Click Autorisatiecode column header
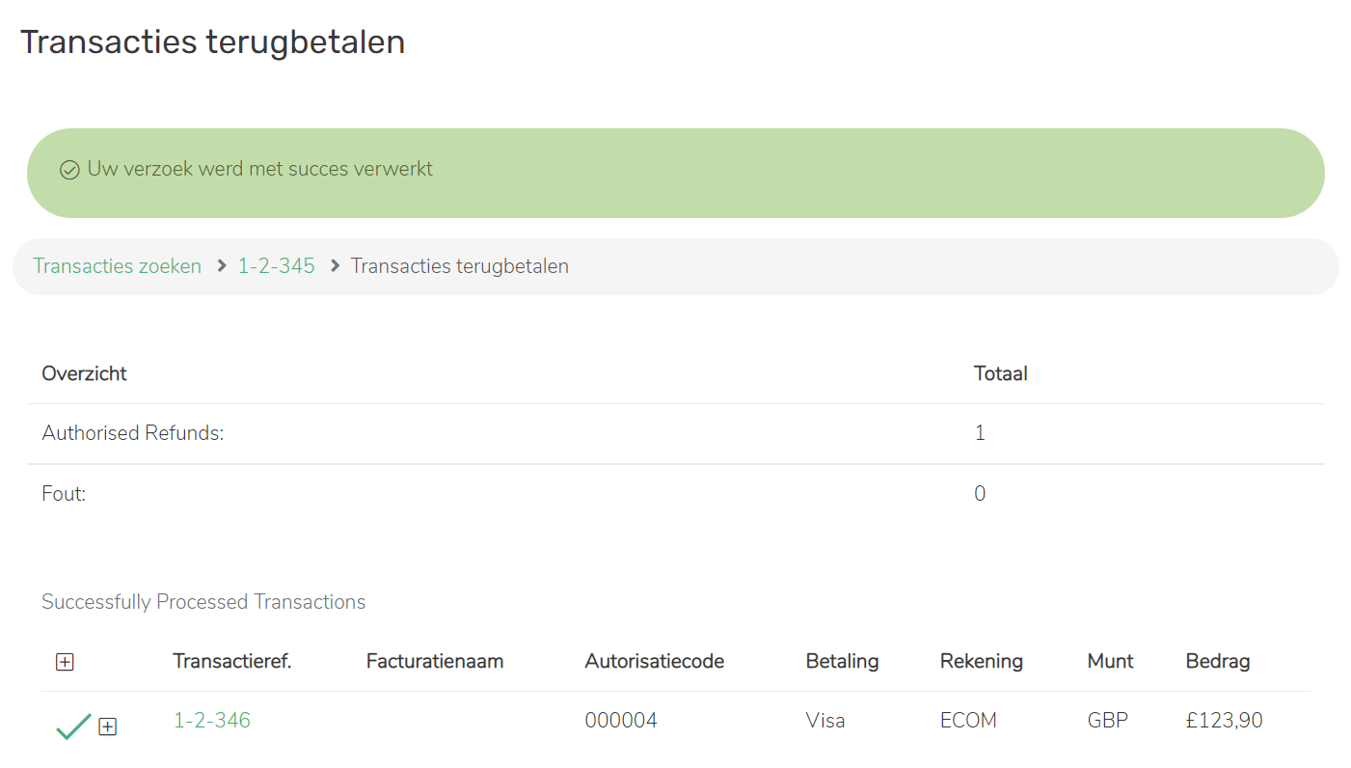Image resolution: width=1351 pixels, height=768 pixels. 654,661
